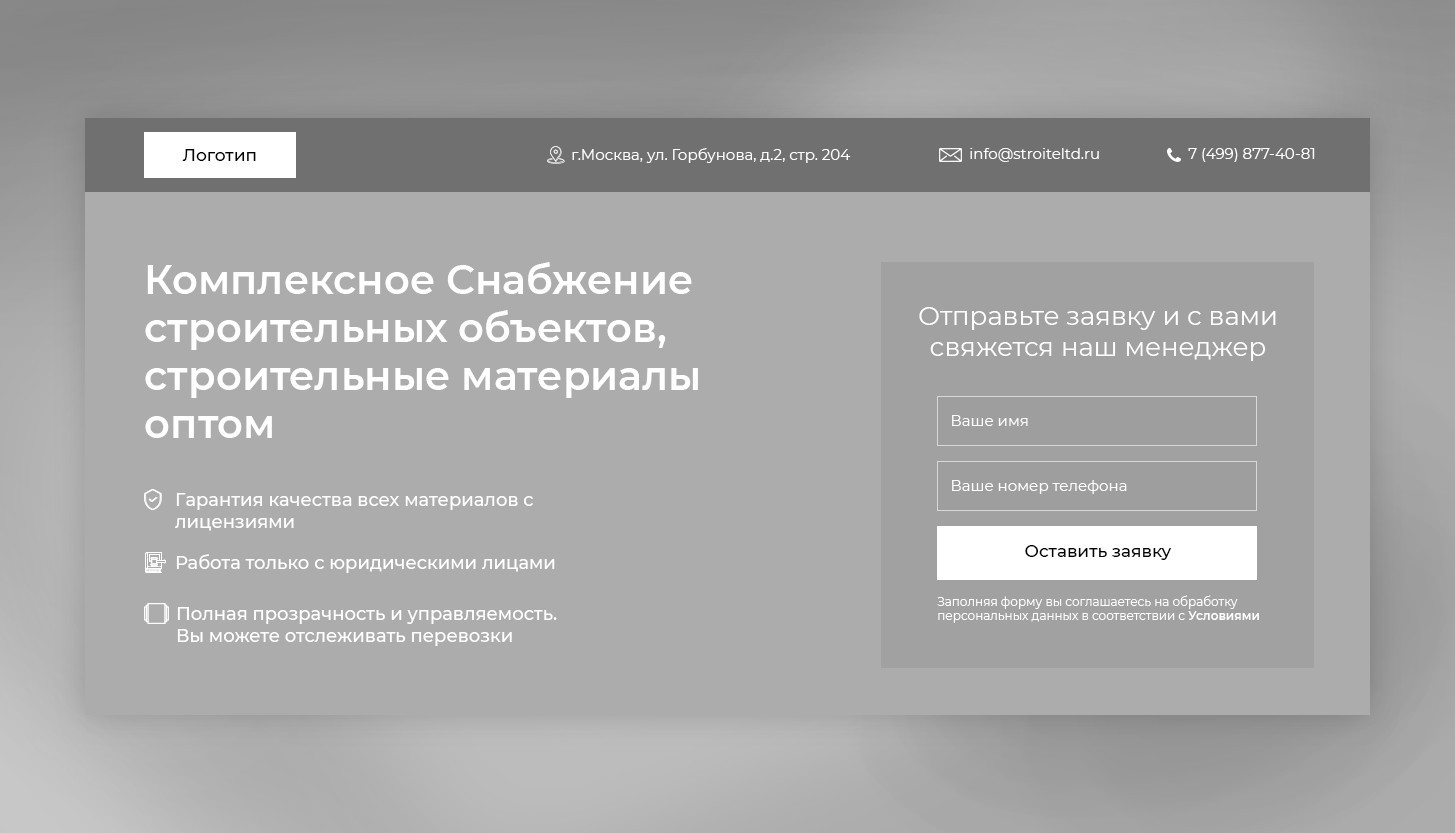Click text Вы можете отслеживать перевозки
1455x833 pixels.
[344, 636]
